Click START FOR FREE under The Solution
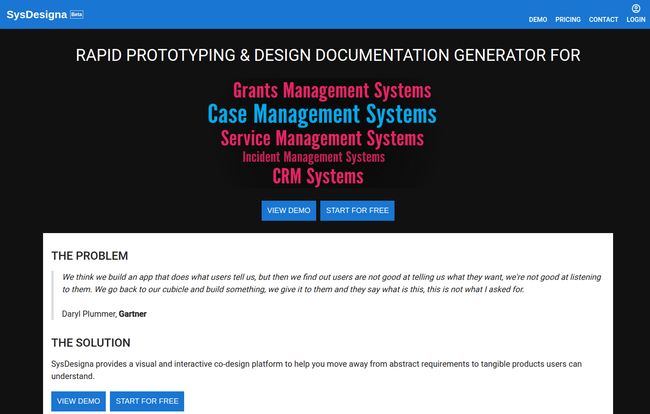The height and width of the screenshot is (414, 650). [x=147, y=401]
